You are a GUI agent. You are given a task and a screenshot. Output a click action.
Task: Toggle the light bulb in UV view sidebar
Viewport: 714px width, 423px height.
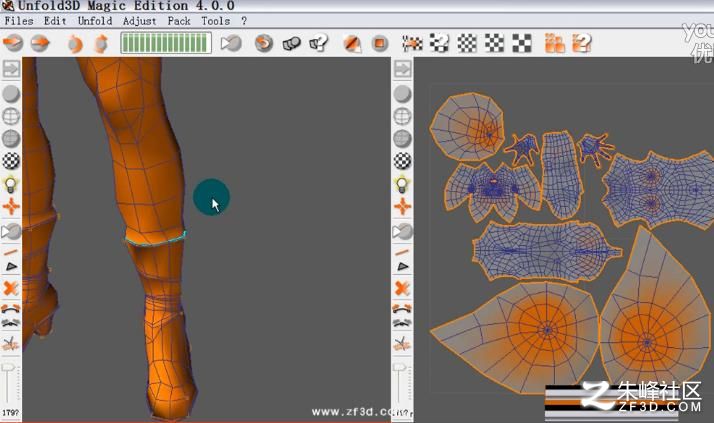coord(403,184)
